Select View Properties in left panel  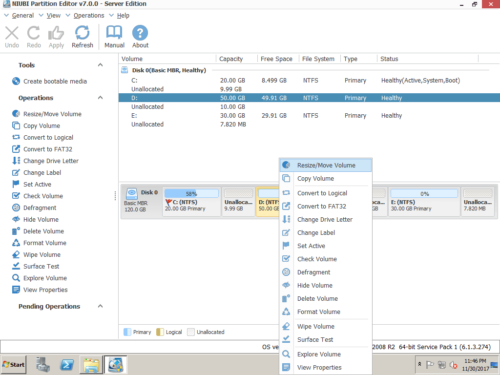(40, 290)
